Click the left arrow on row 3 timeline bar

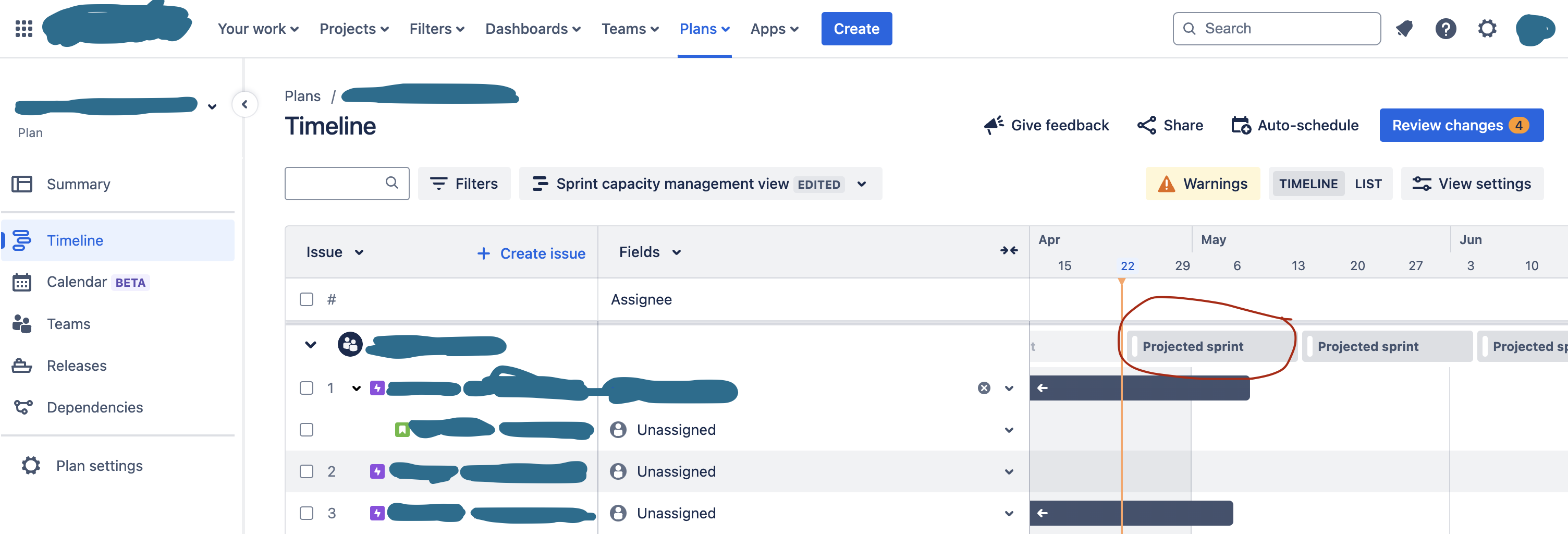pos(1043,513)
